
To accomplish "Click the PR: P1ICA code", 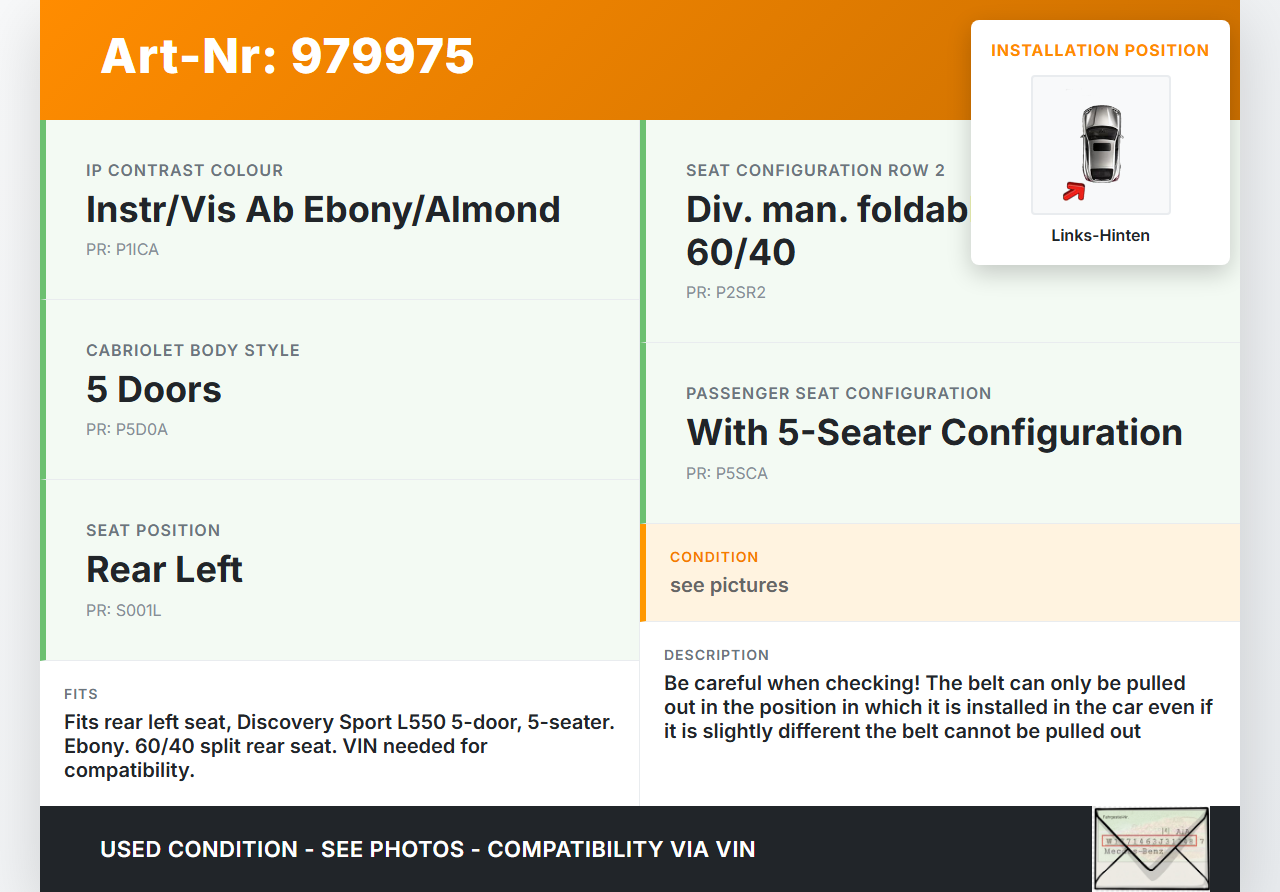I will click(x=122, y=250).
